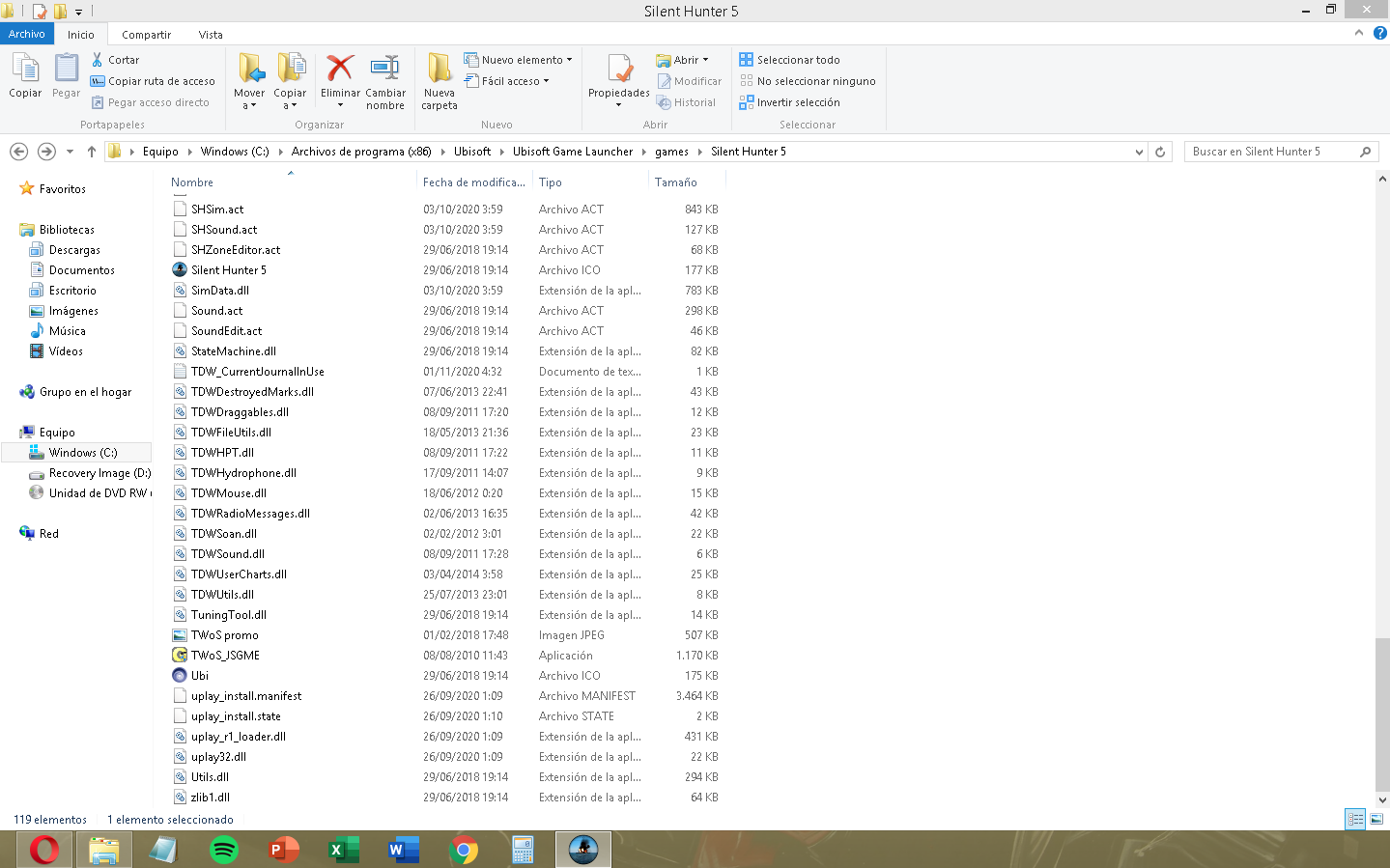Select the Silent Hunter 5 icon file
1390x868 pixels.
point(219,270)
